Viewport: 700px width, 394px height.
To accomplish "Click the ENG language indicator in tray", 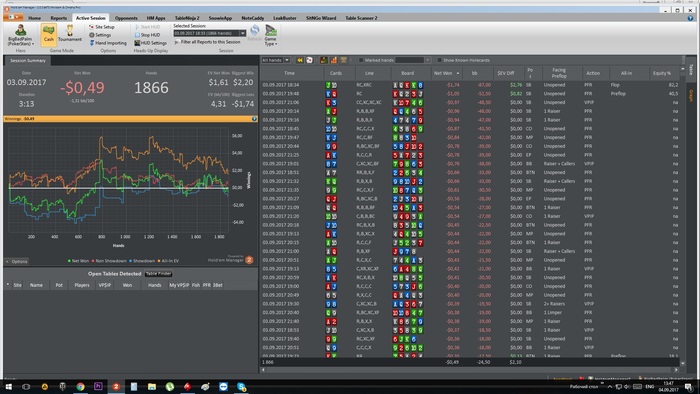I will point(650,386).
